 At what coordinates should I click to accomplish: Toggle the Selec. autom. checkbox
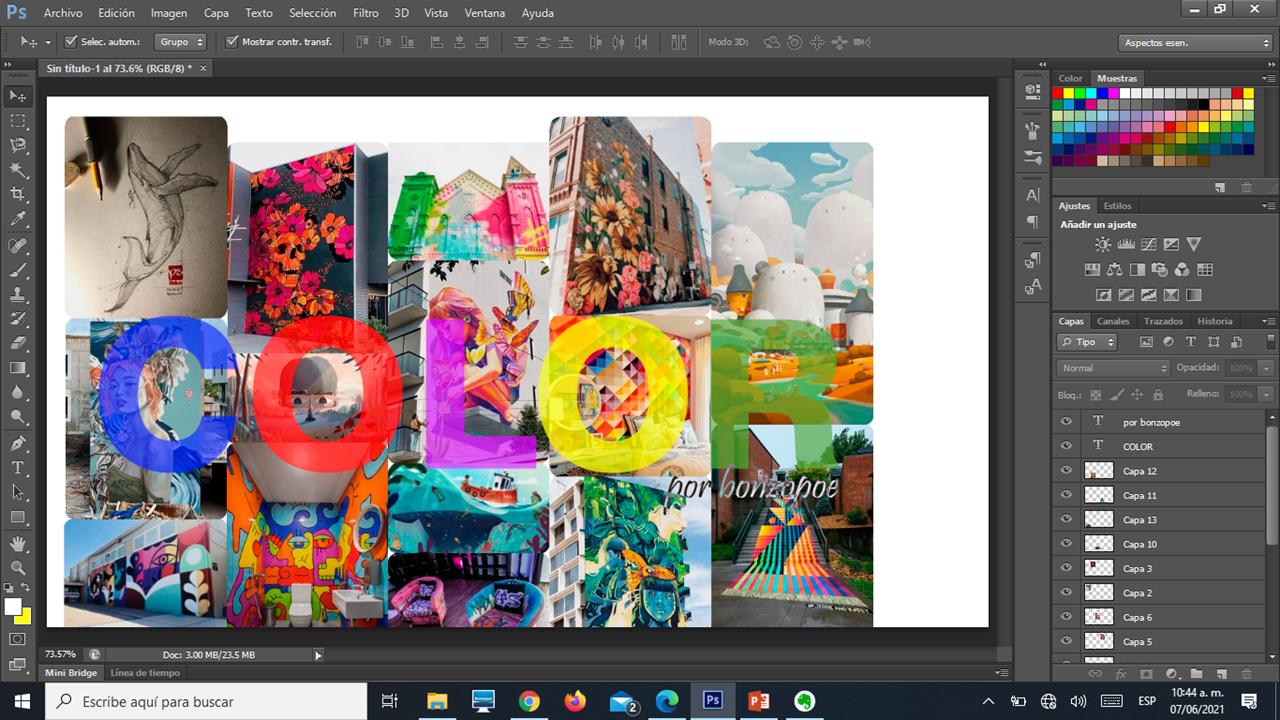coord(71,42)
